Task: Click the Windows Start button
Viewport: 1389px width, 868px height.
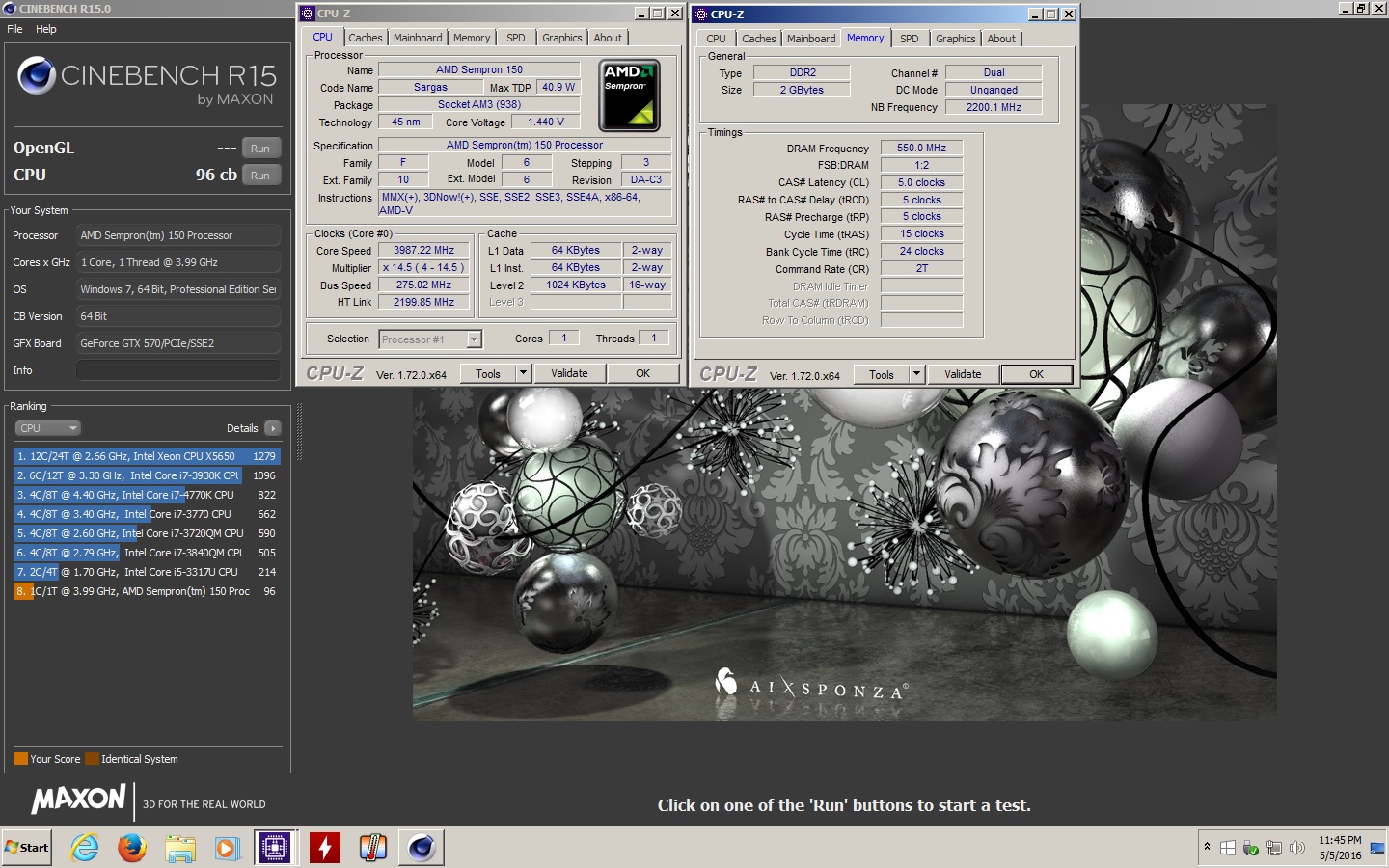Action: (27, 847)
